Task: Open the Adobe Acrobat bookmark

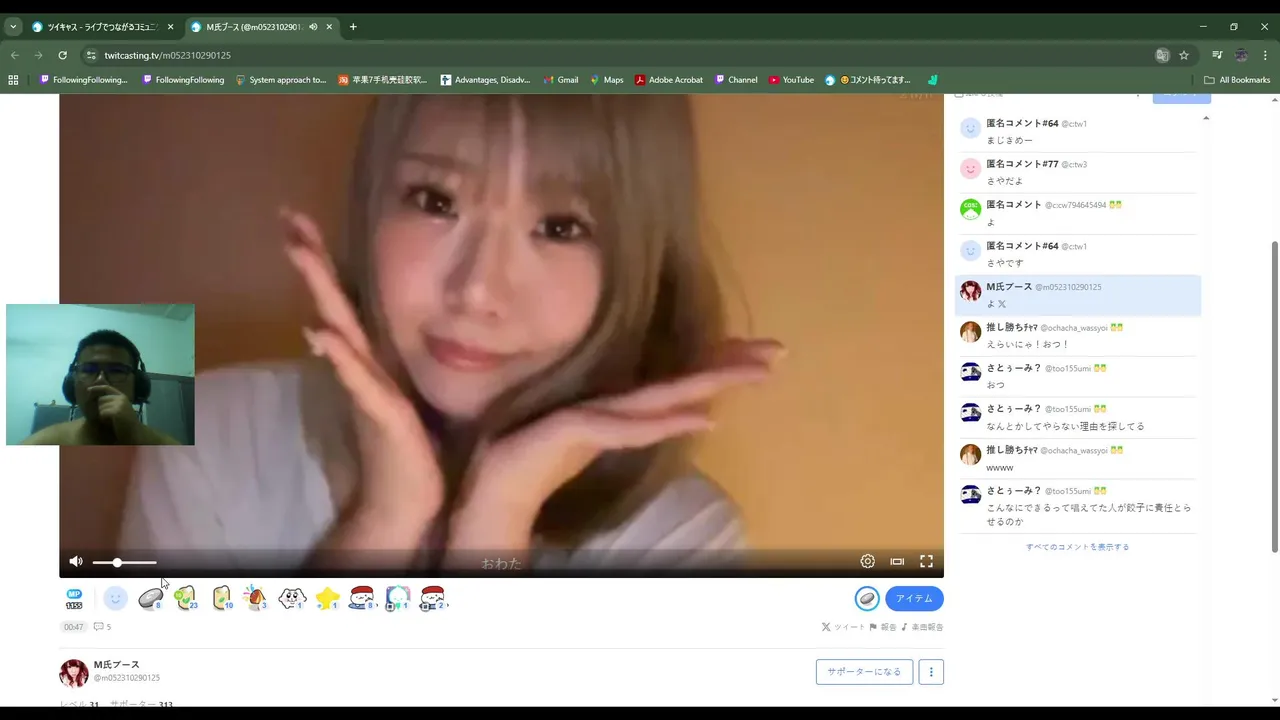Action: 669,80
